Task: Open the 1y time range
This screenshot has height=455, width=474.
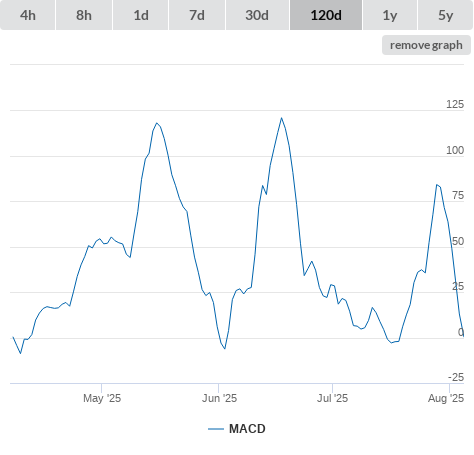Action: (x=390, y=15)
